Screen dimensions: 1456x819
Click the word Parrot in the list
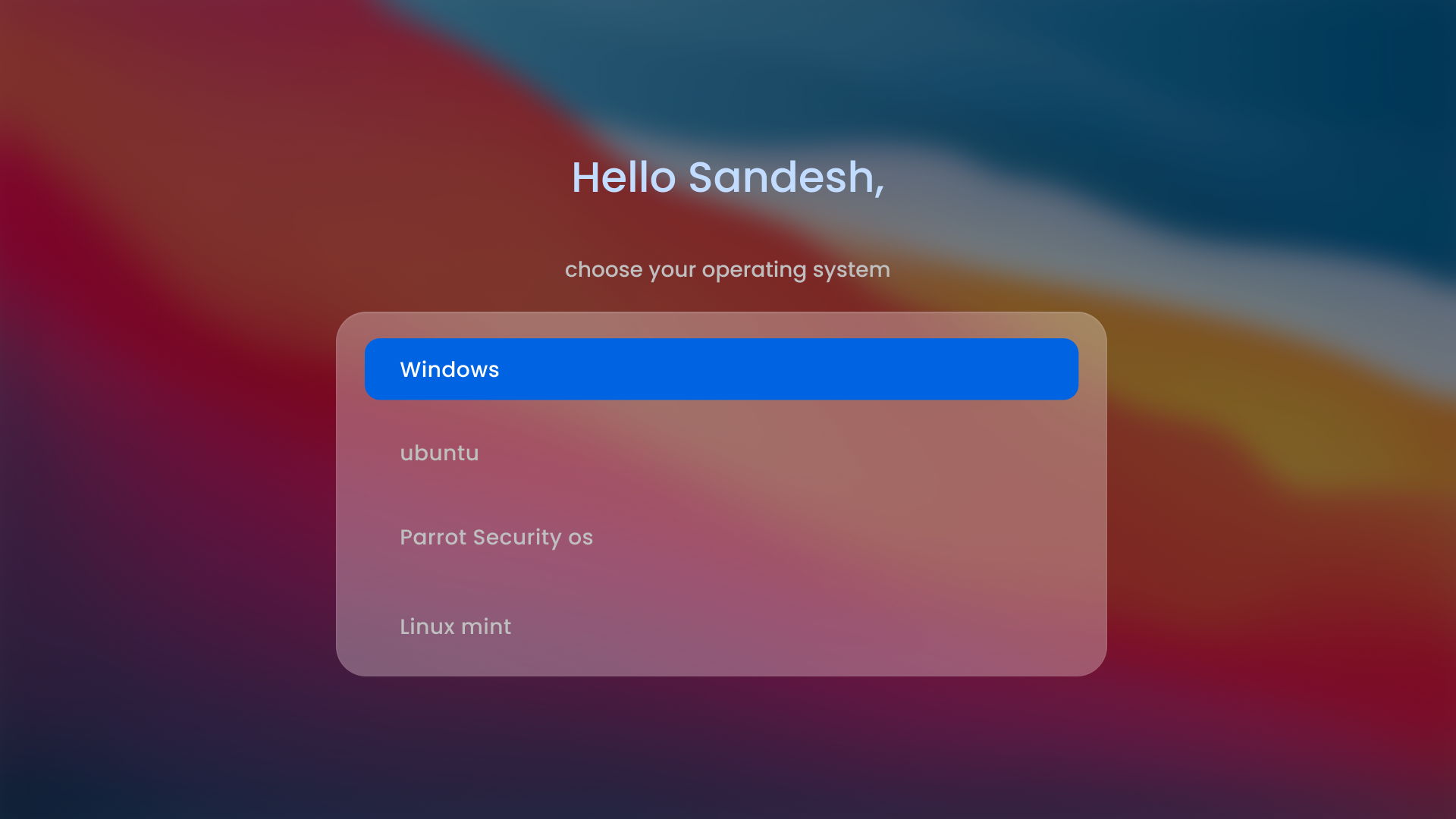pos(433,537)
